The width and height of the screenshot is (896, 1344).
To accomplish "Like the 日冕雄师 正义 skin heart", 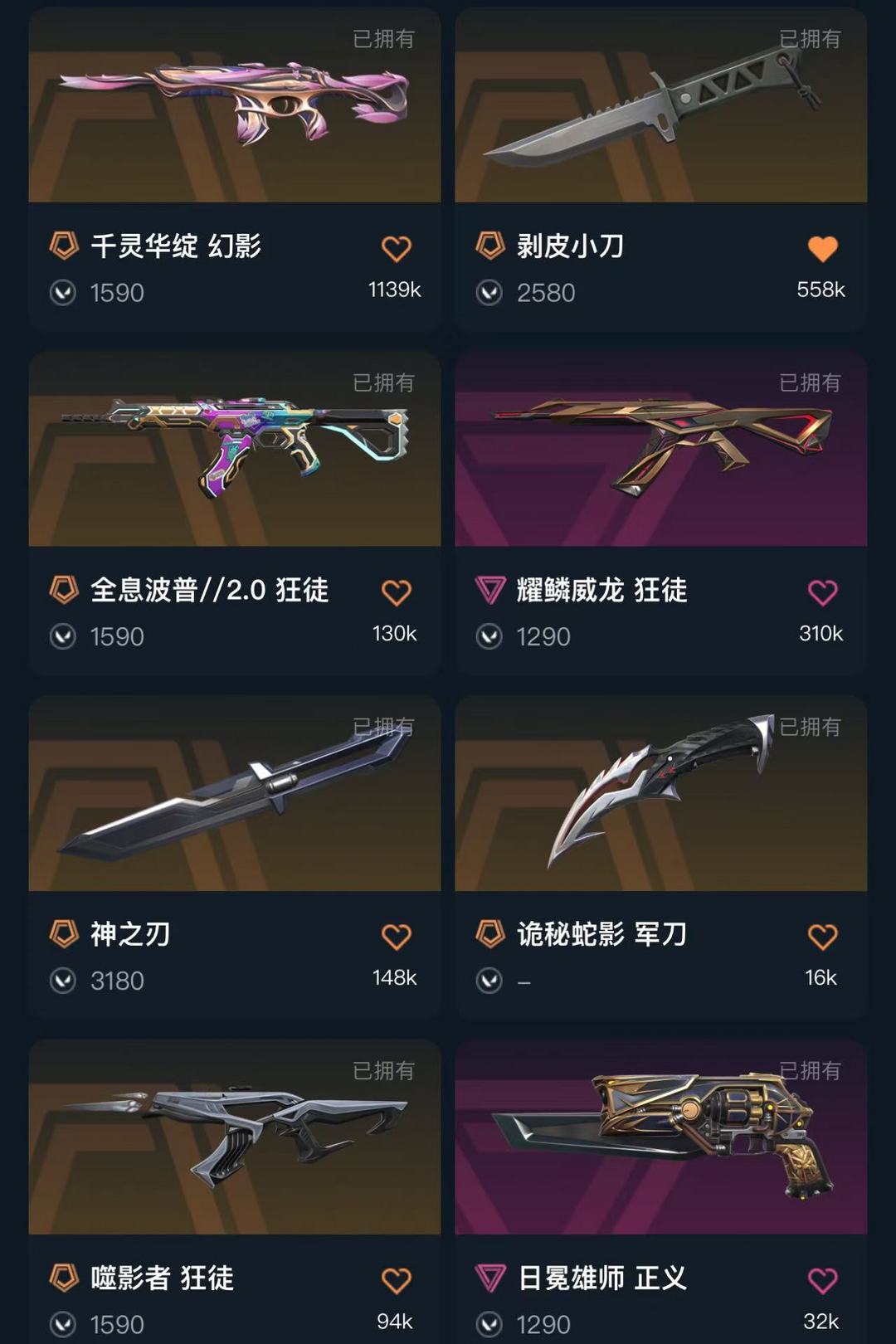I will click(822, 1280).
